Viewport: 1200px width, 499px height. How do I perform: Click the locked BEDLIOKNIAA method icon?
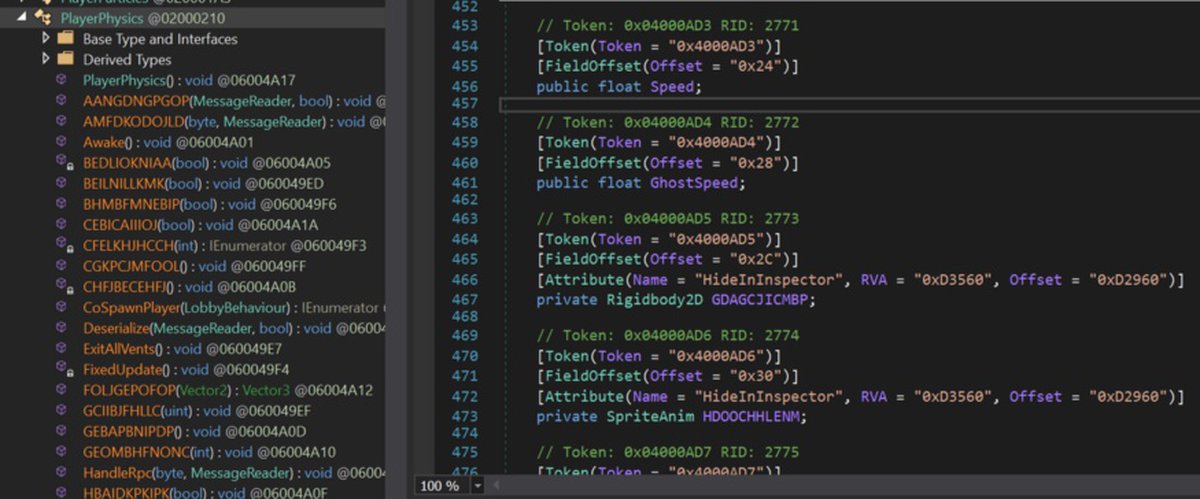[x=62, y=163]
